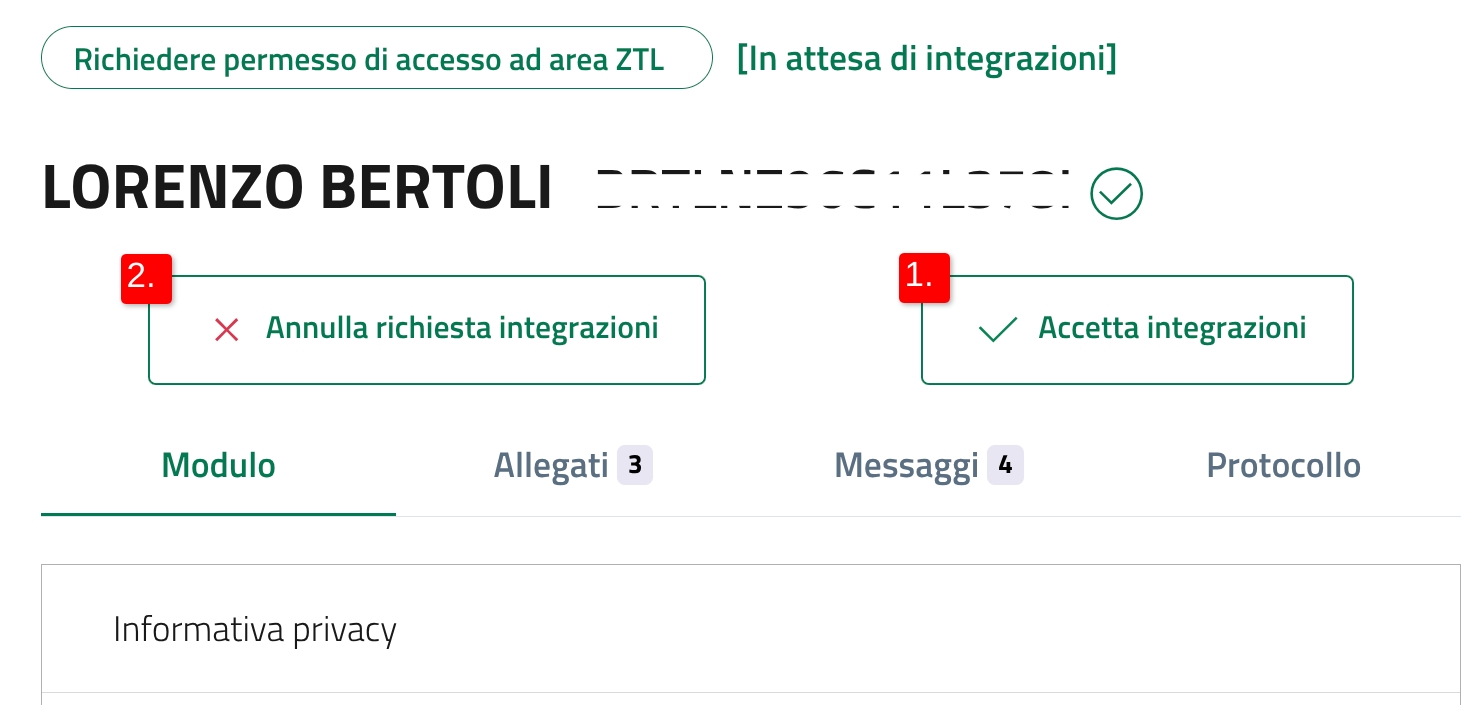Click the Allegati count badge showing 3

[x=634, y=466]
